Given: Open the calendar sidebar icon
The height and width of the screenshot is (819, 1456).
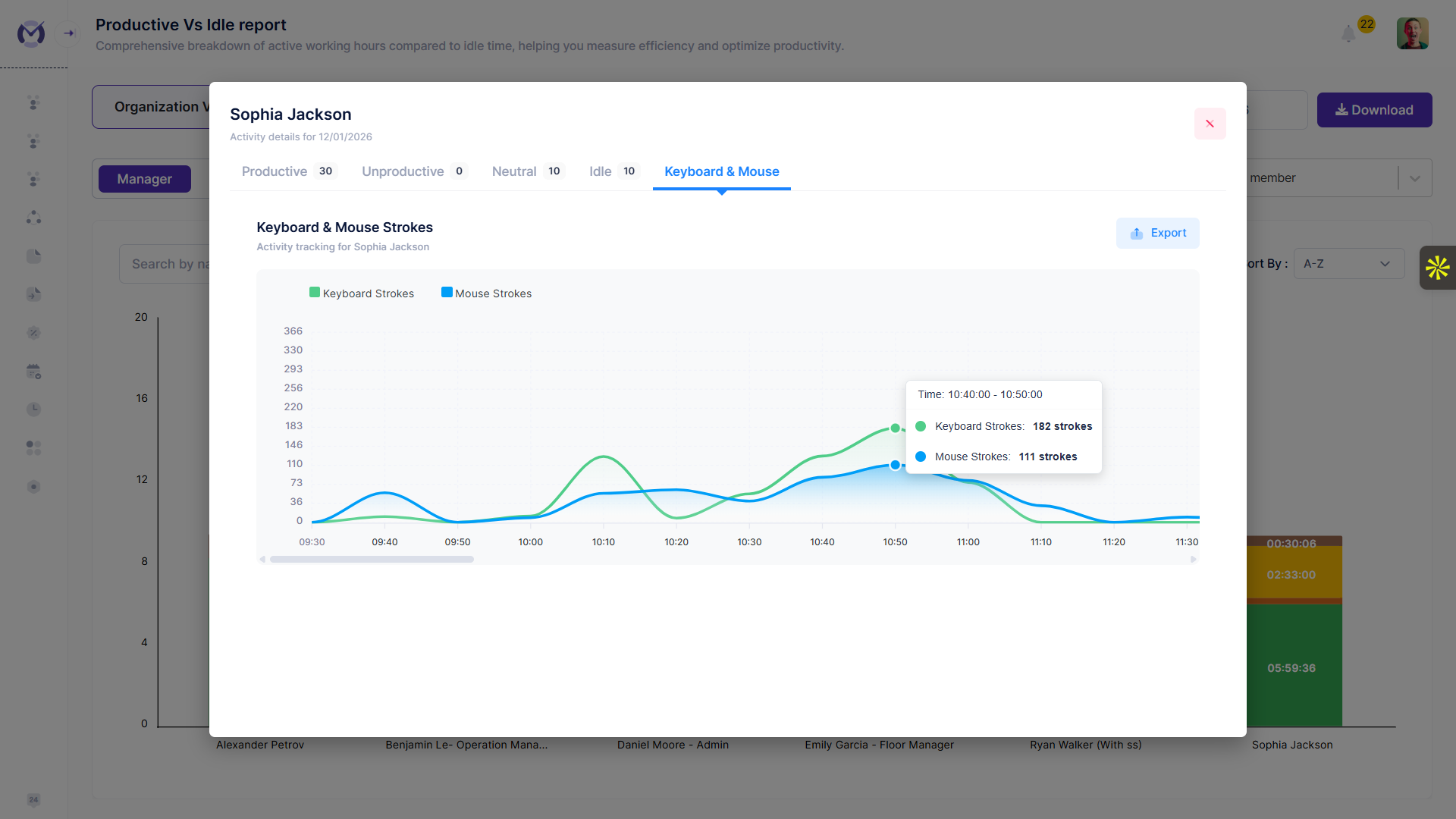Looking at the screenshot, I should 33,372.
